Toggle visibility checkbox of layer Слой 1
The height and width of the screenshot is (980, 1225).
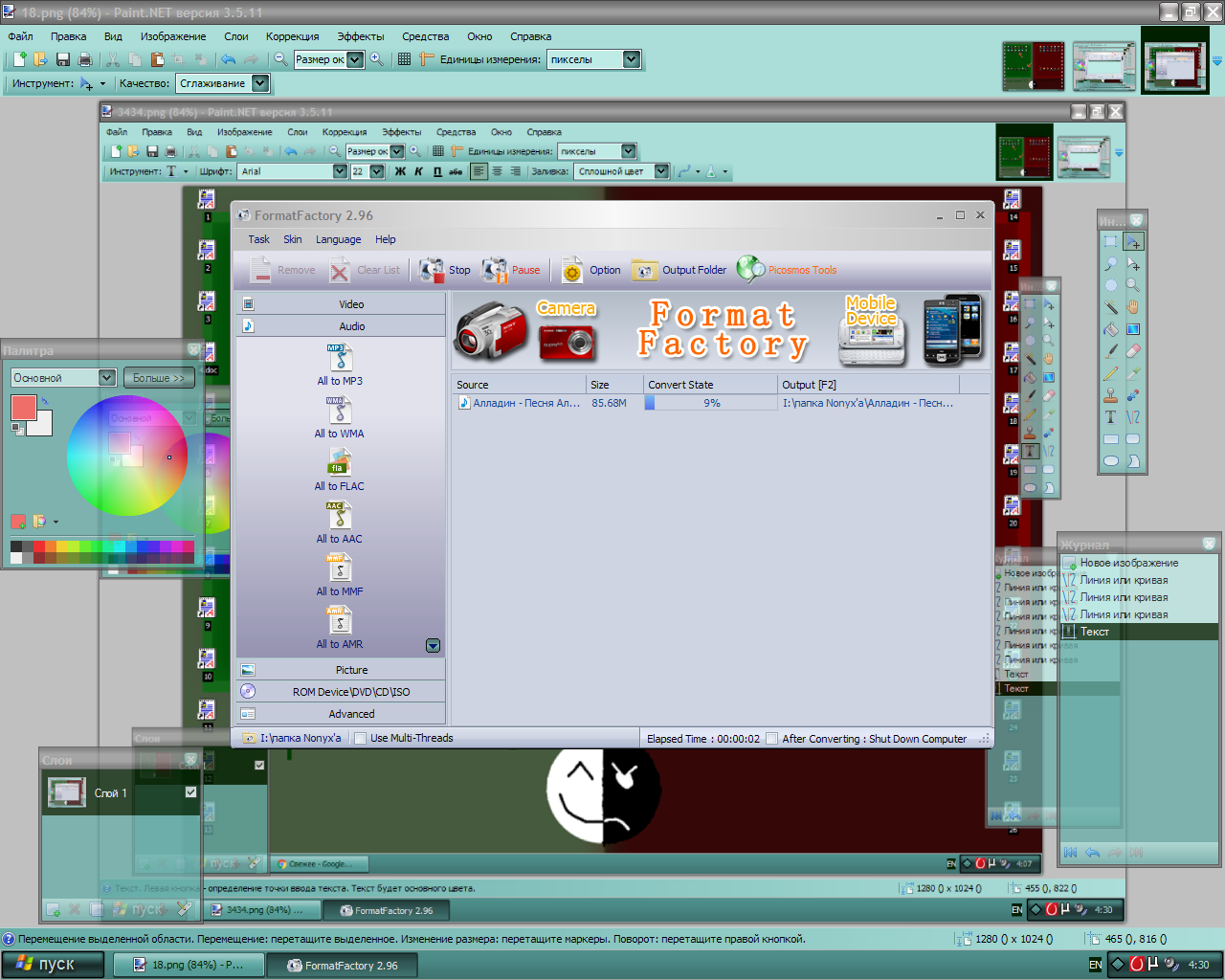(x=190, y=792)
